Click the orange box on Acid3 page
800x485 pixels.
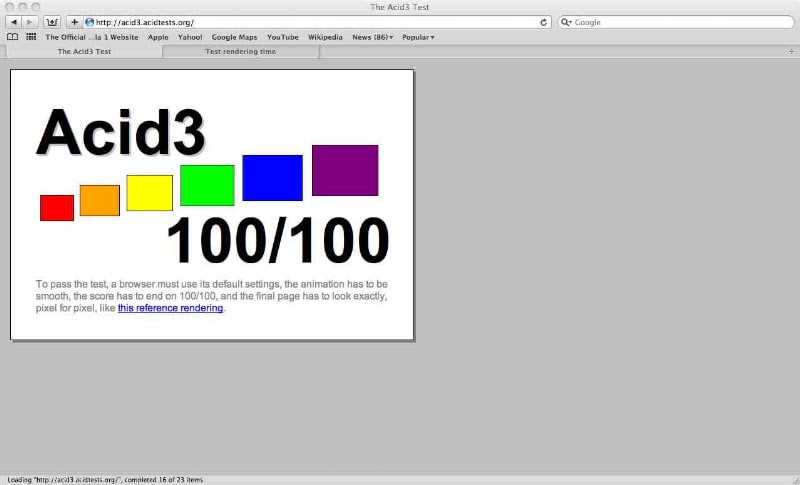(x=100, y=200)
